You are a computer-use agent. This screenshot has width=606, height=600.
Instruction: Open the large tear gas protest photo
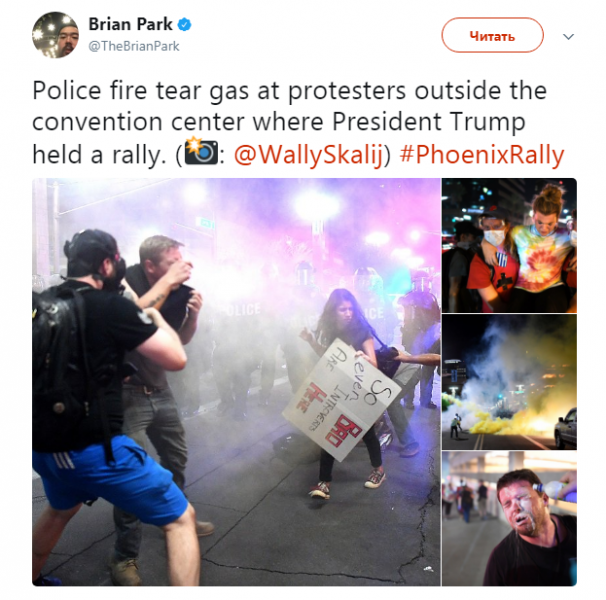236,382
